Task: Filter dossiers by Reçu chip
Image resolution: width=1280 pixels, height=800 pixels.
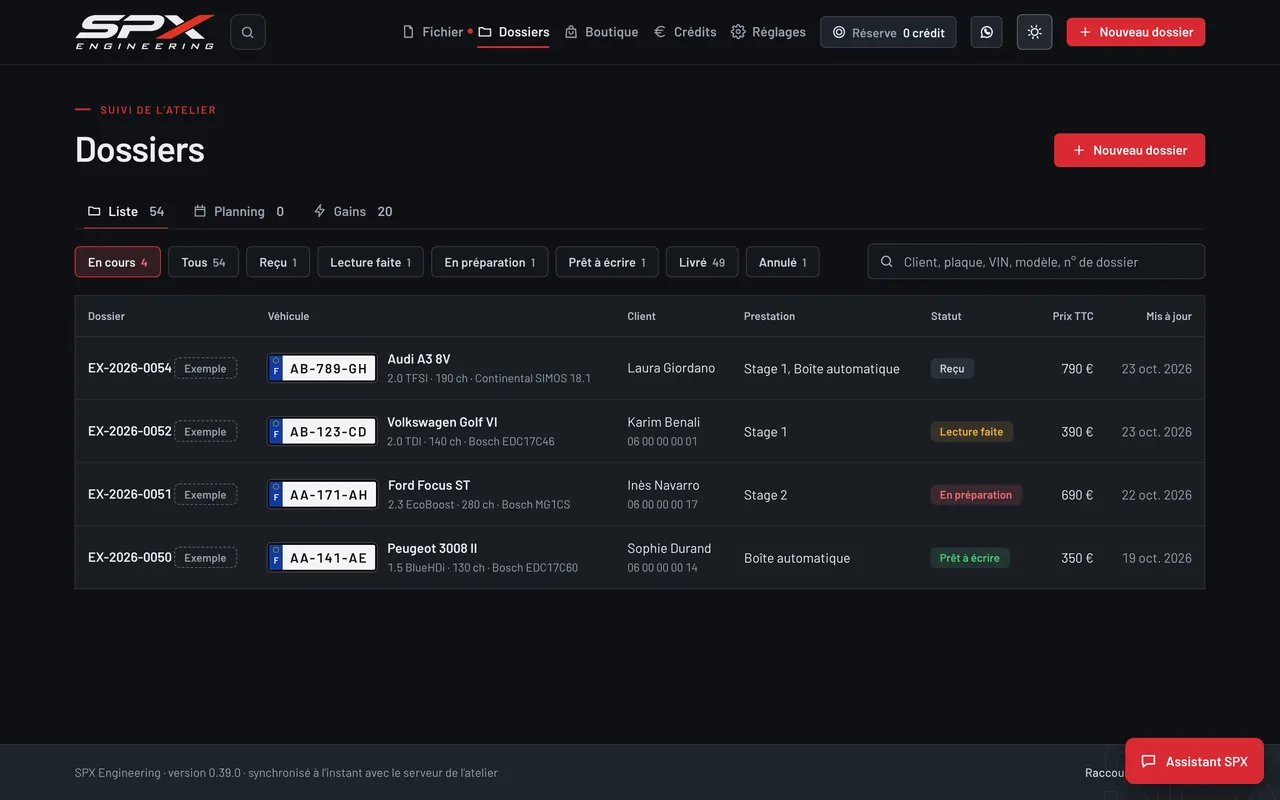Action: click(x=278, y=262)
